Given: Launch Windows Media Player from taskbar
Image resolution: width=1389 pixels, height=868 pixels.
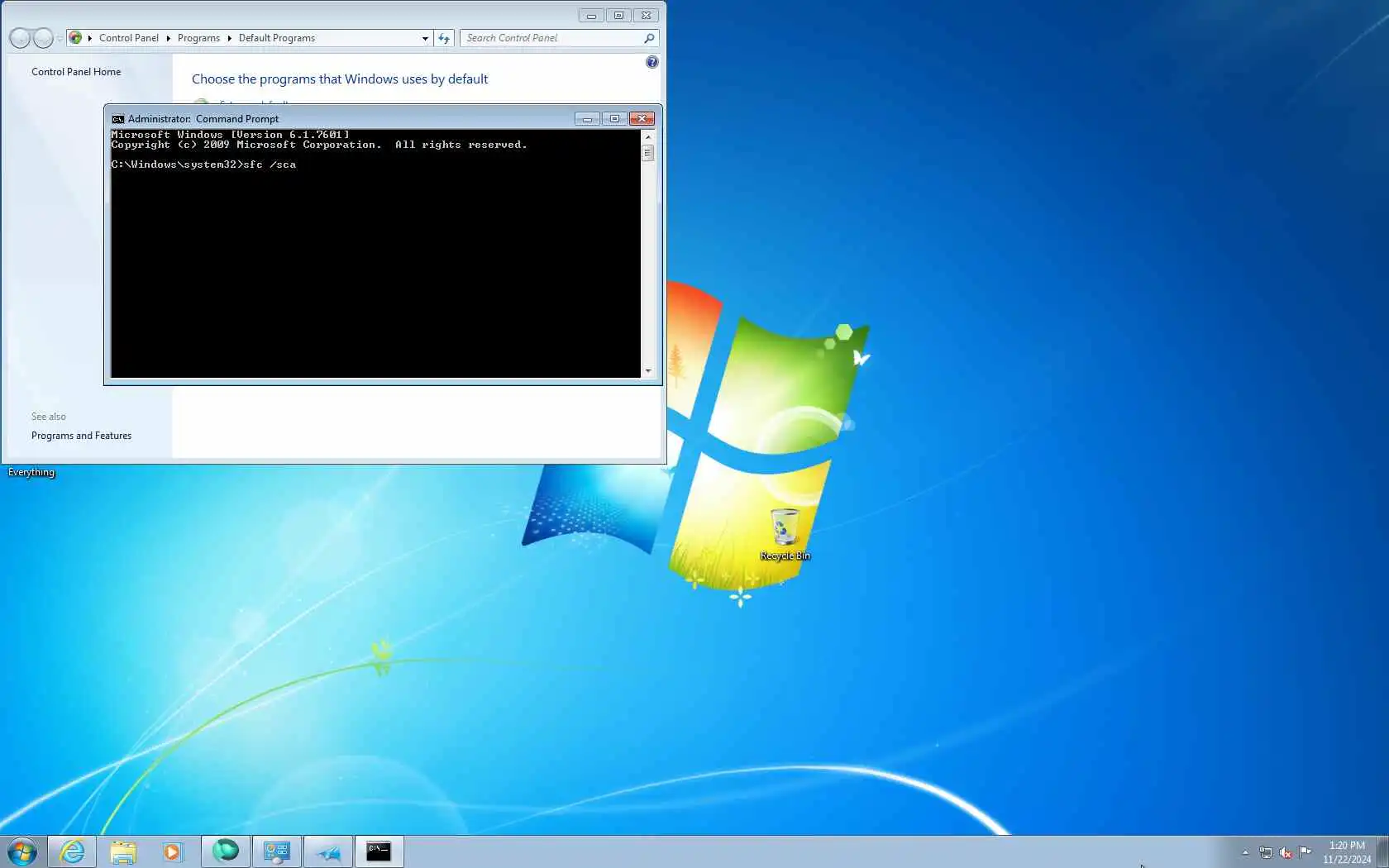Looking at the screenshot, I should [x=173, y=851].
